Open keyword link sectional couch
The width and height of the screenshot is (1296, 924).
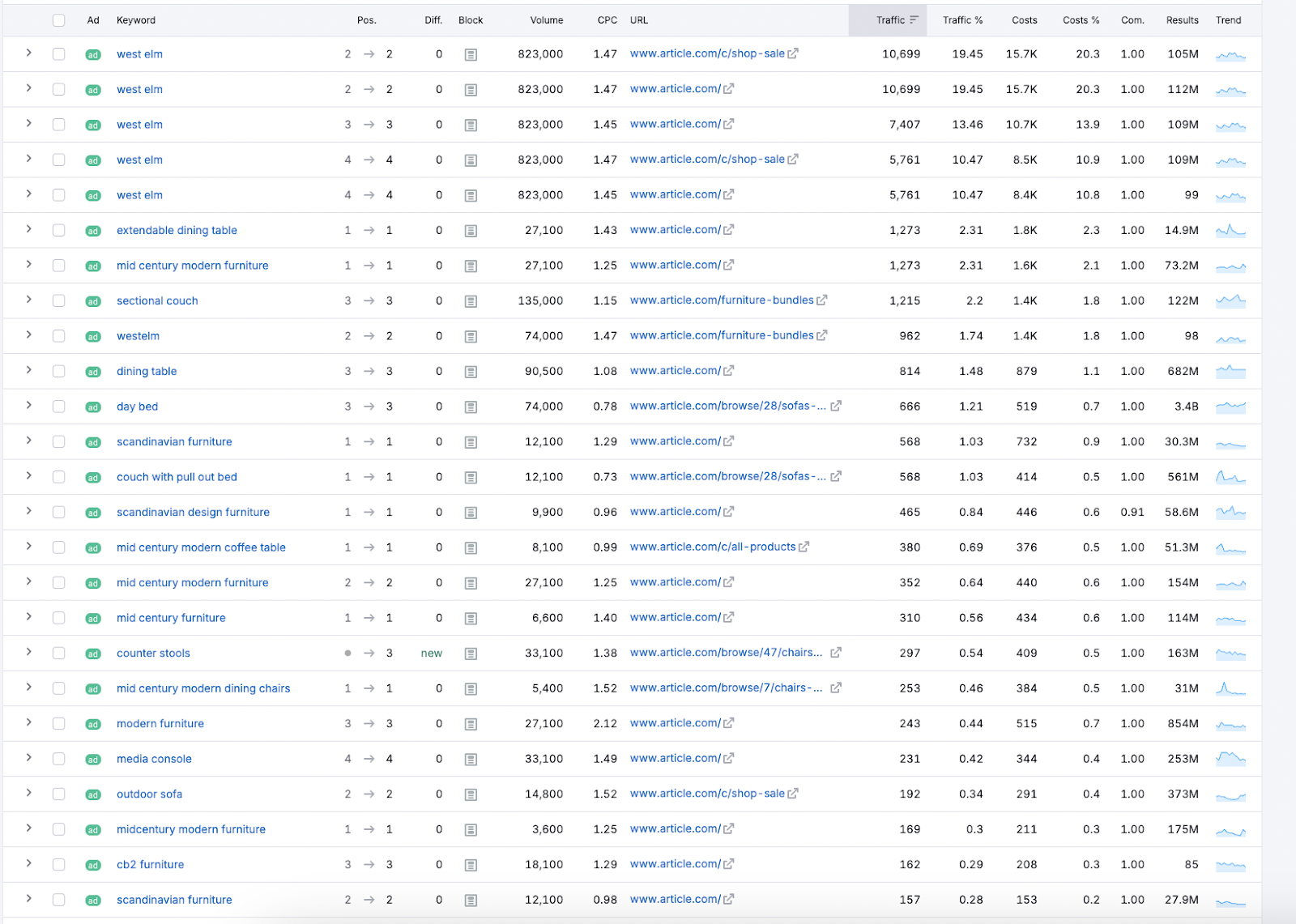[x=157, y=301]
